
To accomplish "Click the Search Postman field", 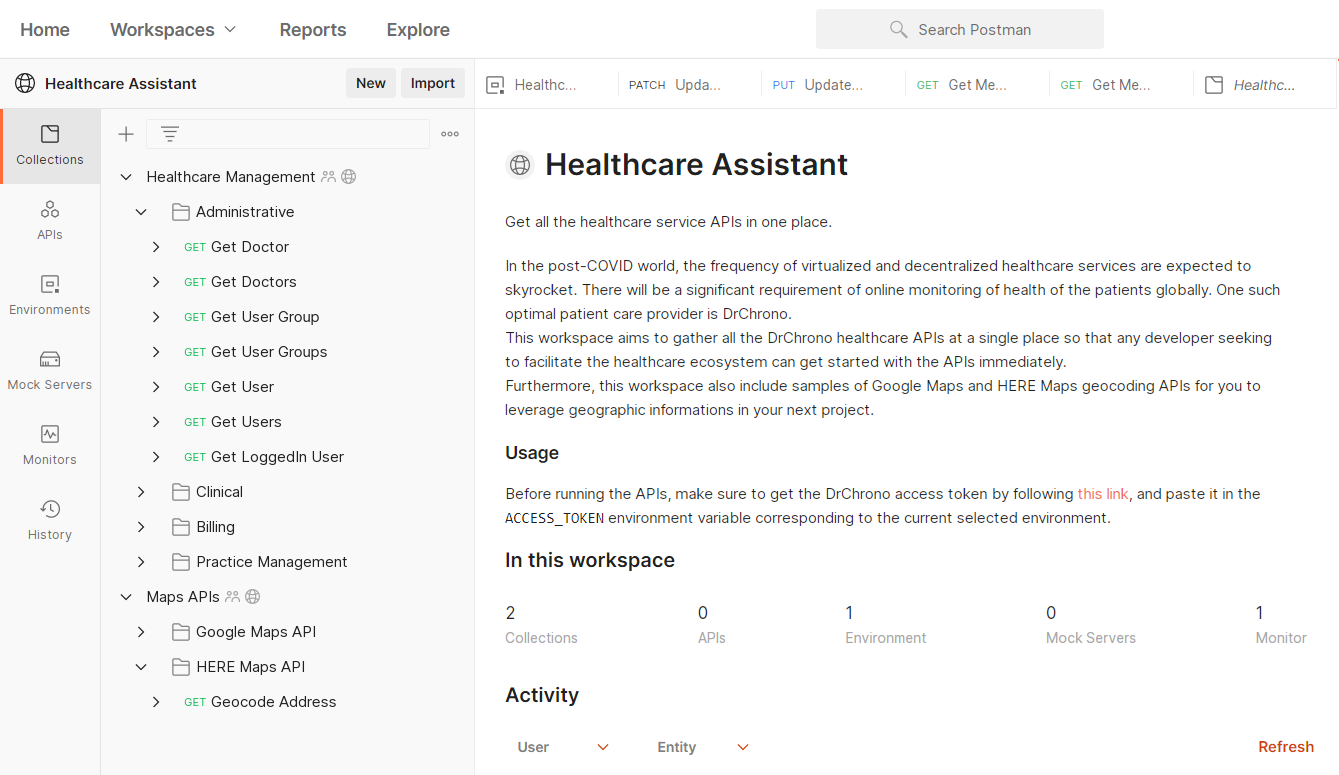I will 960,30.
